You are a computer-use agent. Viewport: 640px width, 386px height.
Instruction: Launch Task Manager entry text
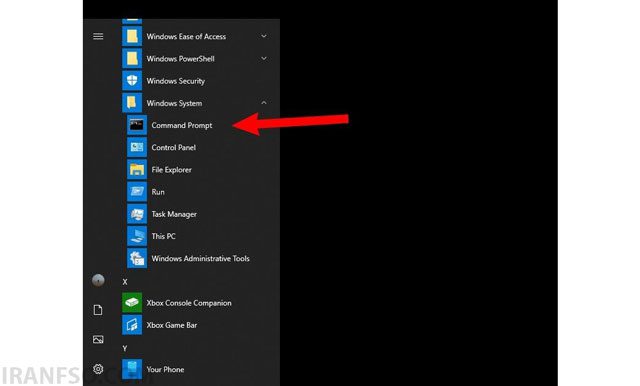click(174, 214)
